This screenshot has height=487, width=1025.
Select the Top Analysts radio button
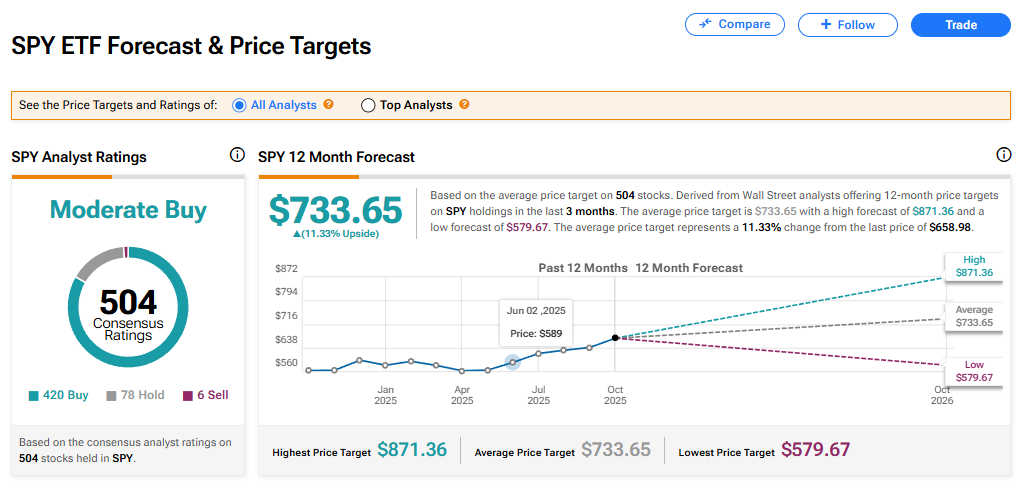pyautogui.click(x=368, y=105)
